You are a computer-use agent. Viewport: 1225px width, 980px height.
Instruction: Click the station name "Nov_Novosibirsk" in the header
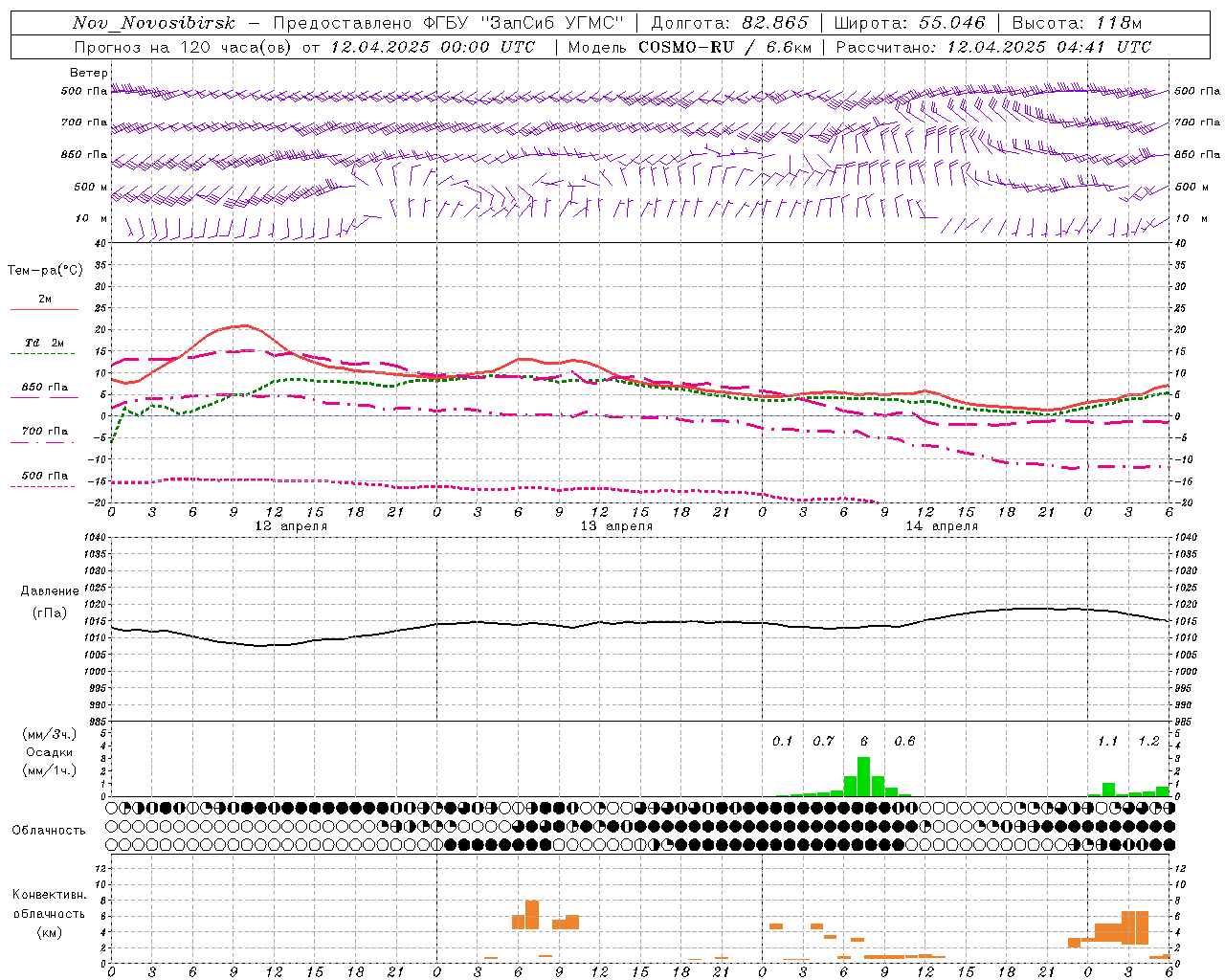tap(154, 23)
